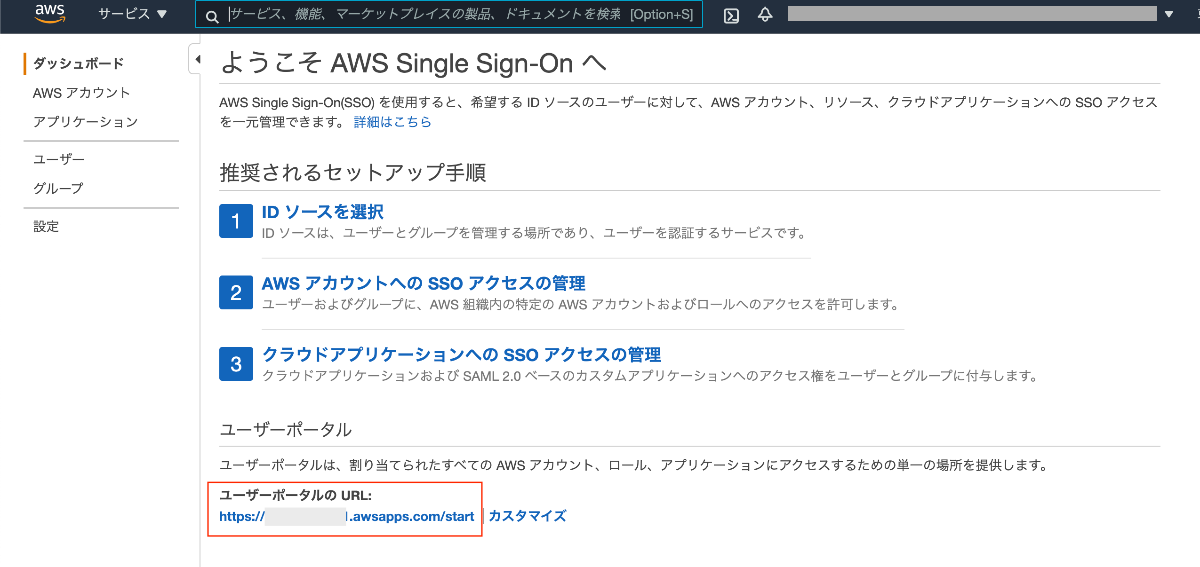Click the step 2 number badge
Image resolution: width=1200 pixels, height=567 pixels.
236,293
